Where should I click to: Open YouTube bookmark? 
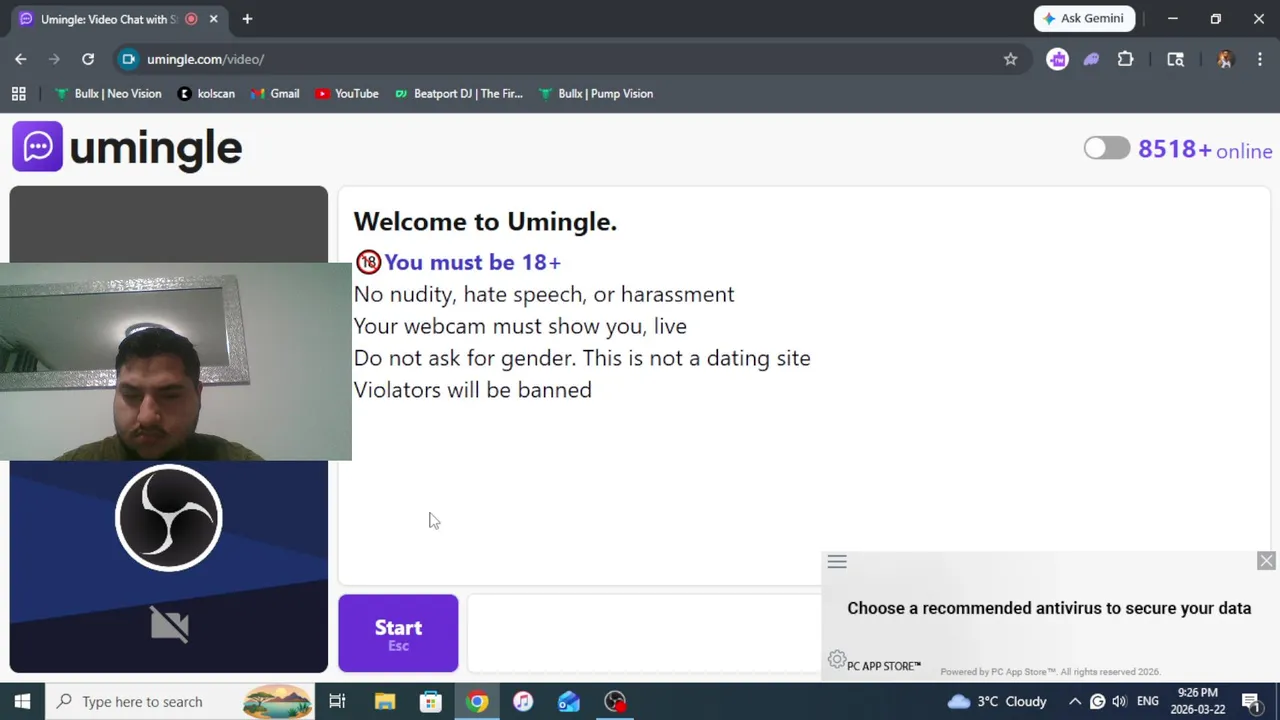(x=347, y=94)
